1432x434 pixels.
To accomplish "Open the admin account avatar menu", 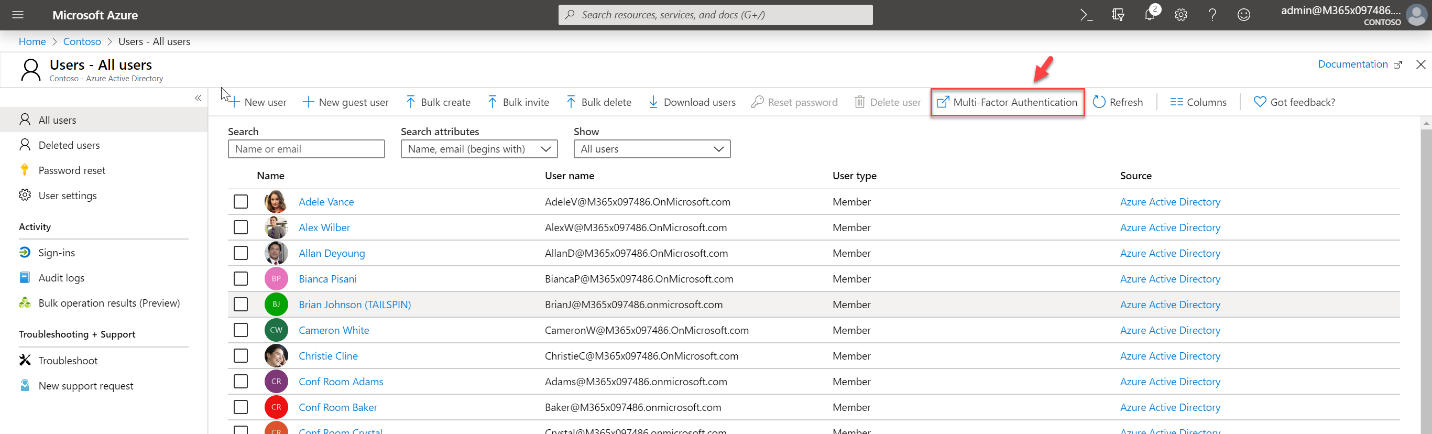I will click(1416, 15).
